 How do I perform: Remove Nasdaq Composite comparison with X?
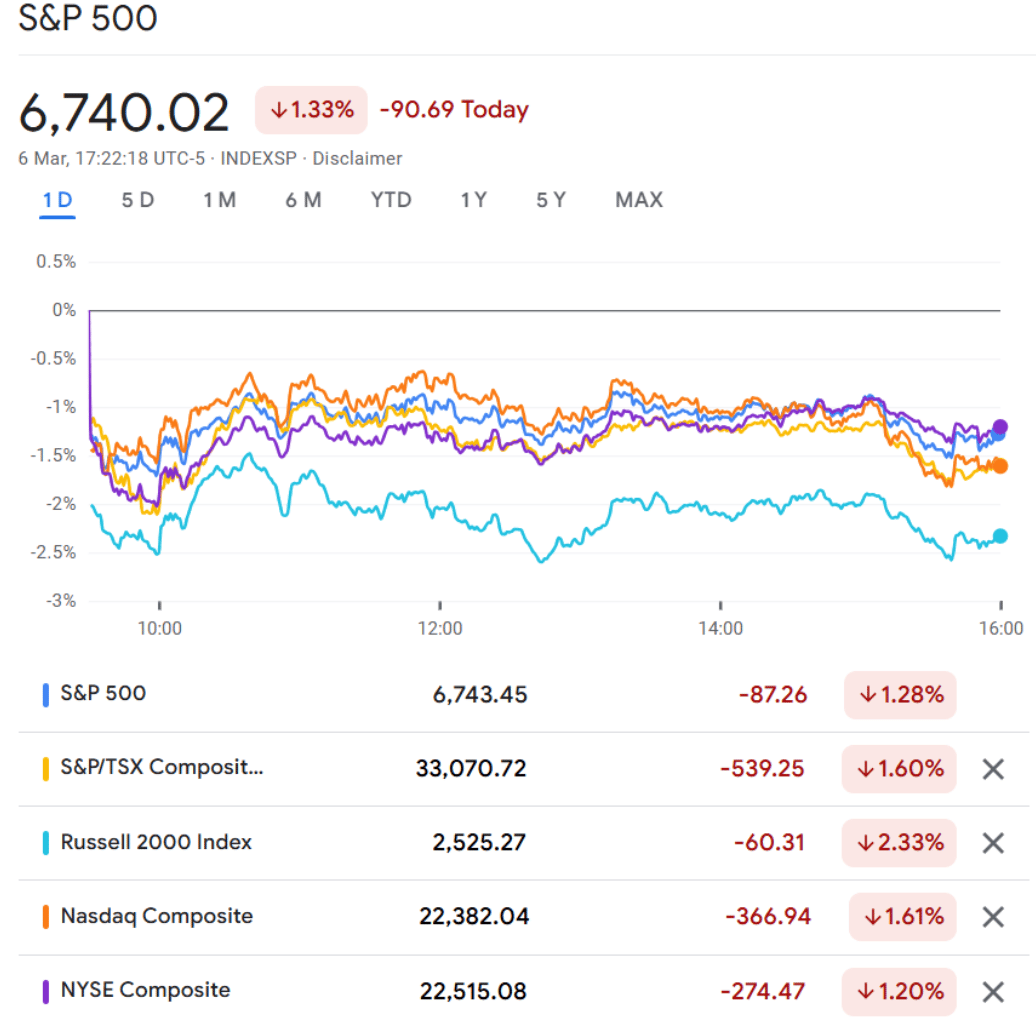pos(992,917)
